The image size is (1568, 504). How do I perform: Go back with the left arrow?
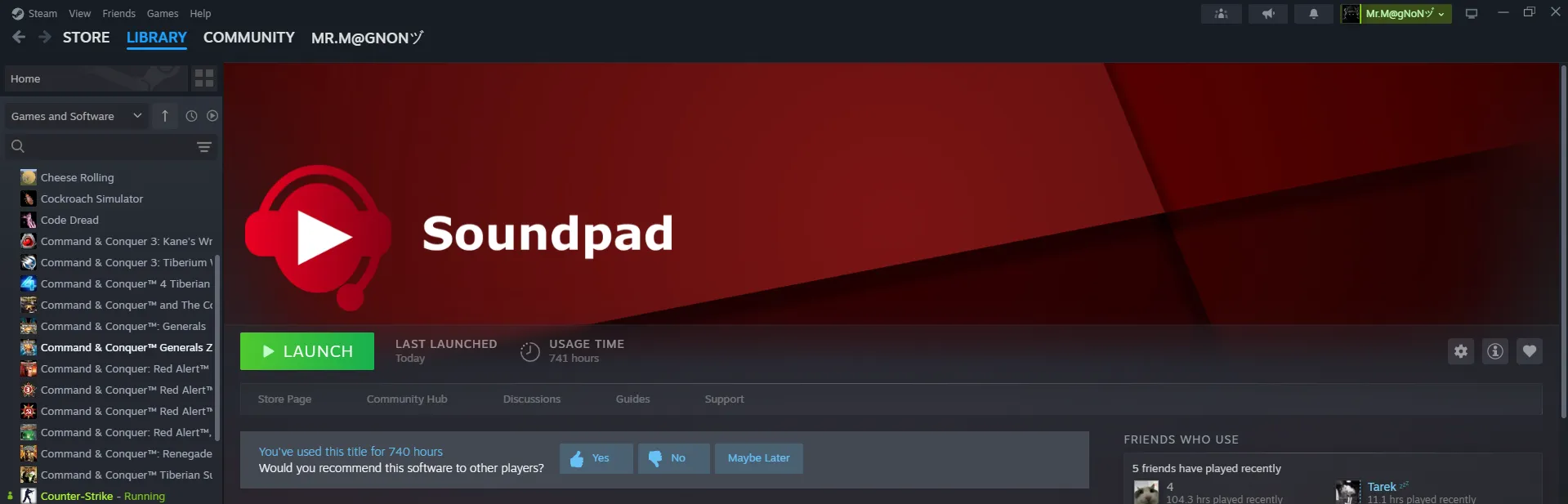(x=19, y=37)
